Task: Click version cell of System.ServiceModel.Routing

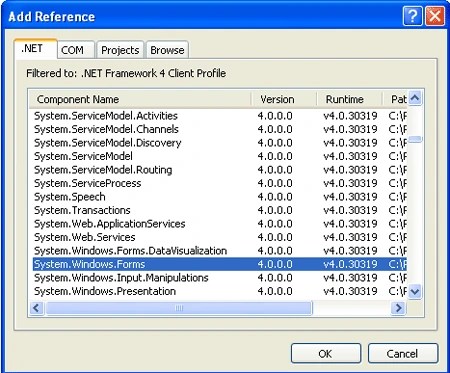Action: [x=275, y=170]
